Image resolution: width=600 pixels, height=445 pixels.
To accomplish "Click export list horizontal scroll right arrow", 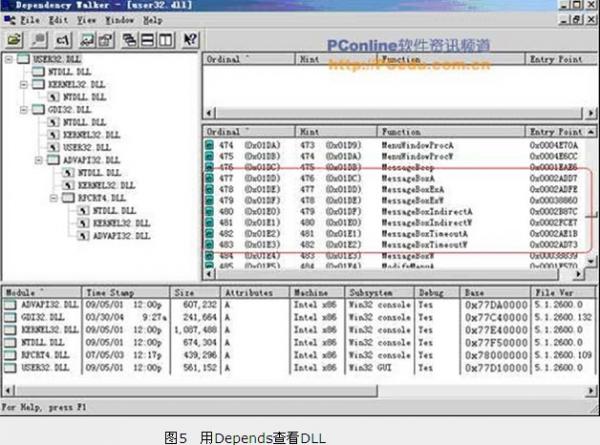I will point(579,274).
